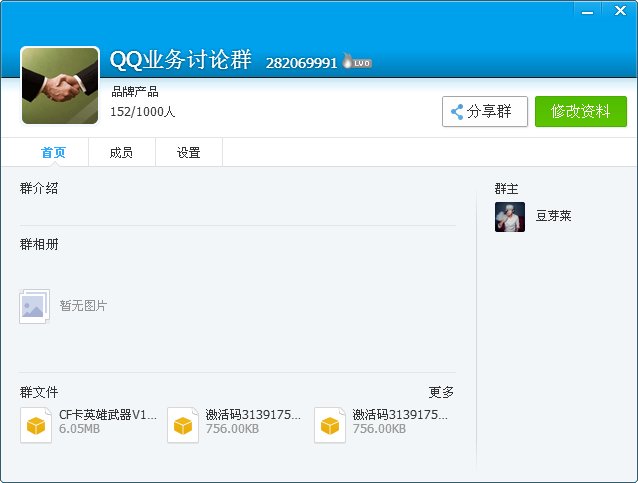Click the 暂无图片 text
The height and width of the screenshot is (483, 638).
(x=83, y=306)
